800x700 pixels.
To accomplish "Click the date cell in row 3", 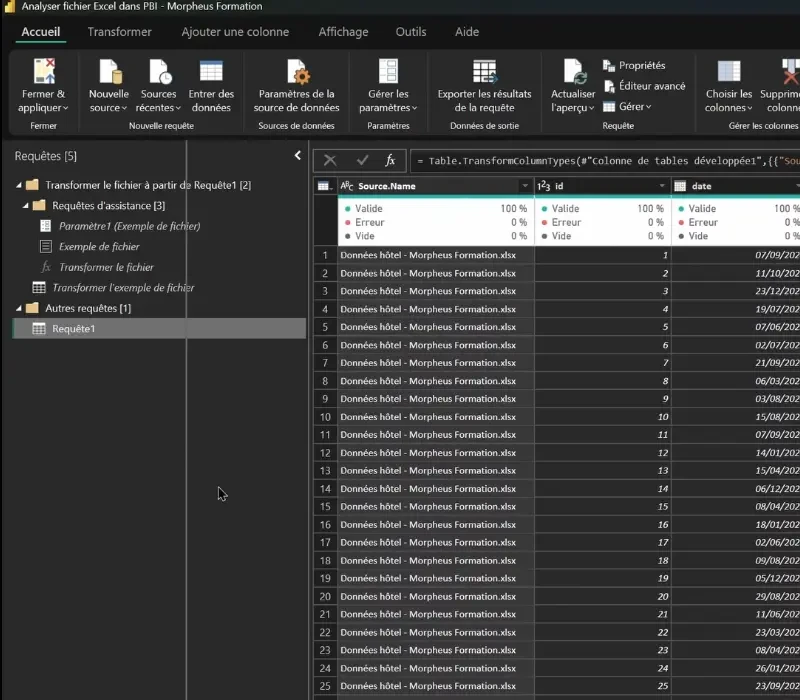I will (x=736, y=291).
